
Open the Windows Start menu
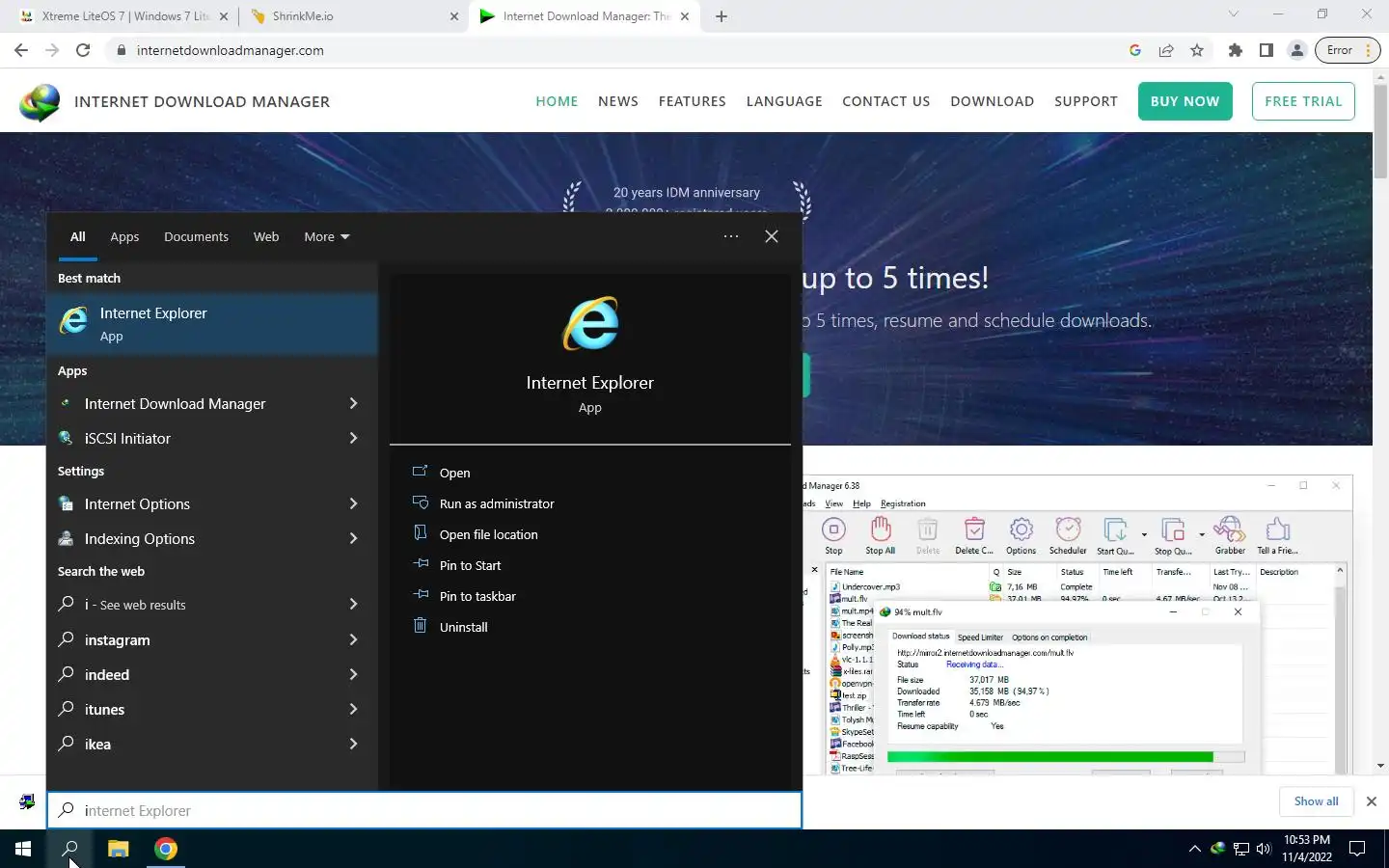point(23,849)
